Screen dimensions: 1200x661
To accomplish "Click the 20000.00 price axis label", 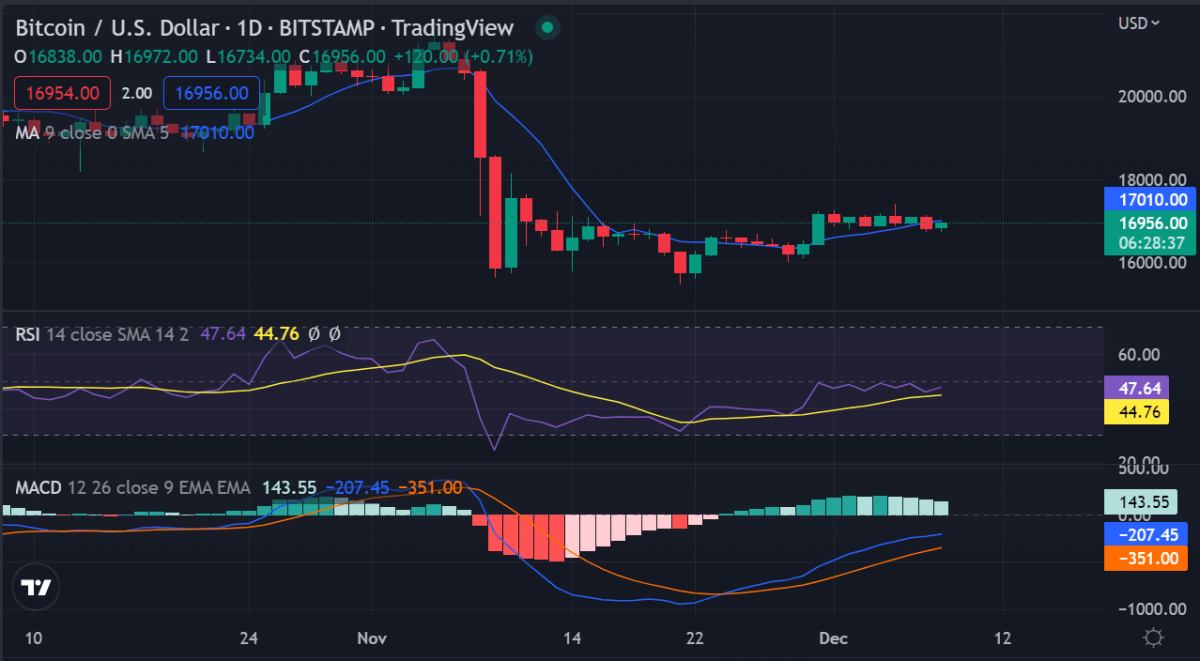I will (x=1152, y=97).
